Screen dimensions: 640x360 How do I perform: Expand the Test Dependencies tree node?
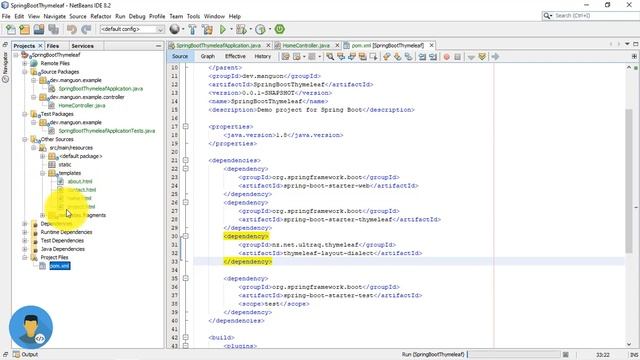click(x=25, y=241)
